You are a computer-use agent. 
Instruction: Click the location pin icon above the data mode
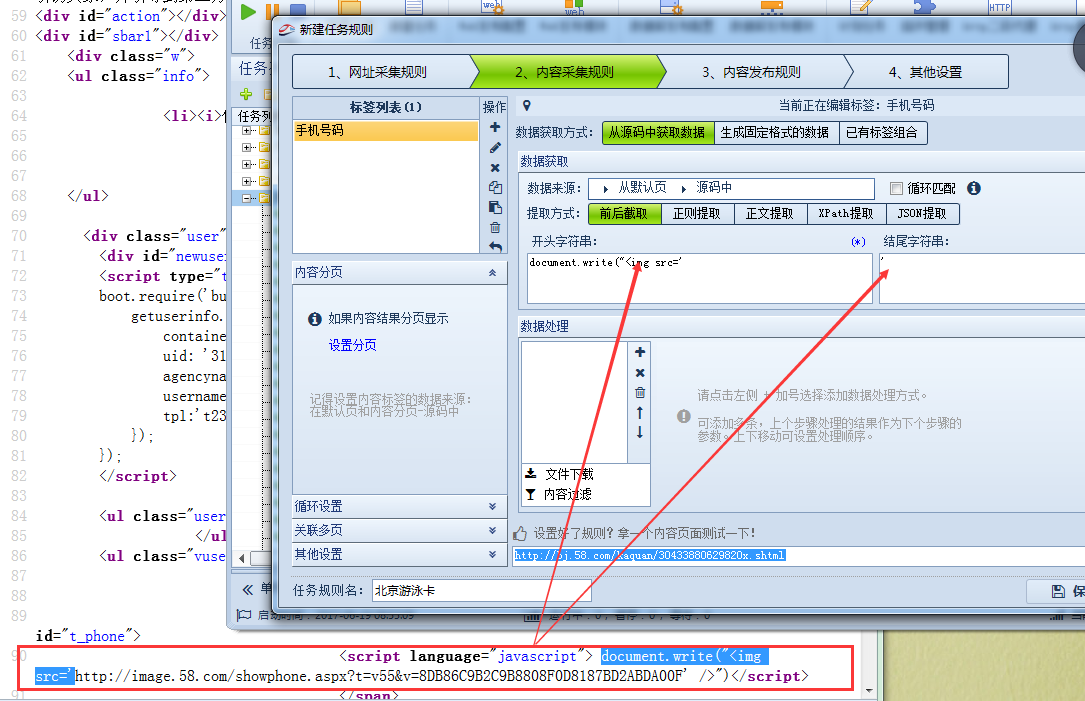click(527, 105)
